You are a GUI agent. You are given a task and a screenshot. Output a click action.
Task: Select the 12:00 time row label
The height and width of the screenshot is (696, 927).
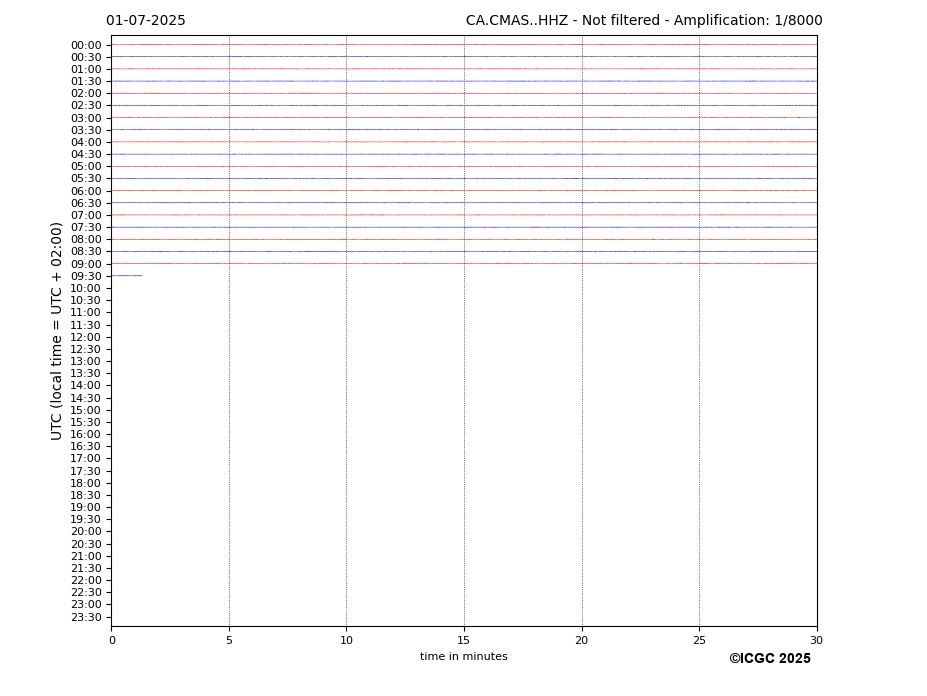86,337
